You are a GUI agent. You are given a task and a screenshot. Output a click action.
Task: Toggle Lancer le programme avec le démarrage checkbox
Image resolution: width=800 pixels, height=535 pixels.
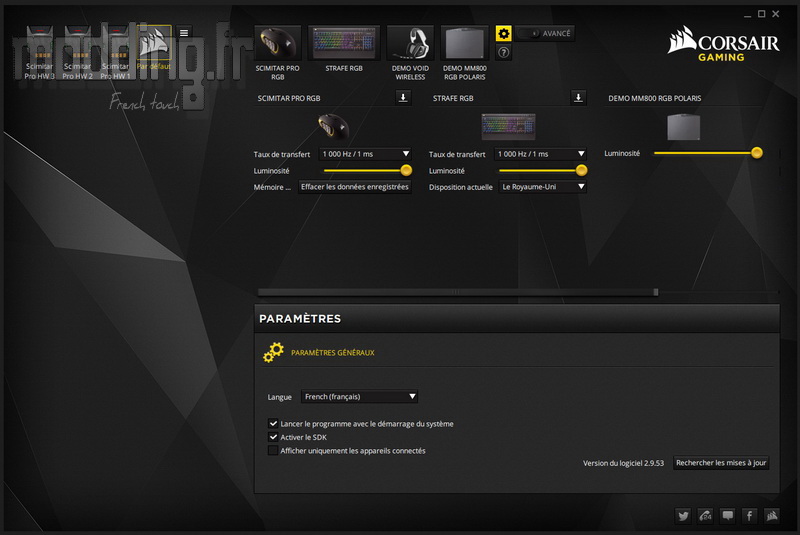point(273,423)
